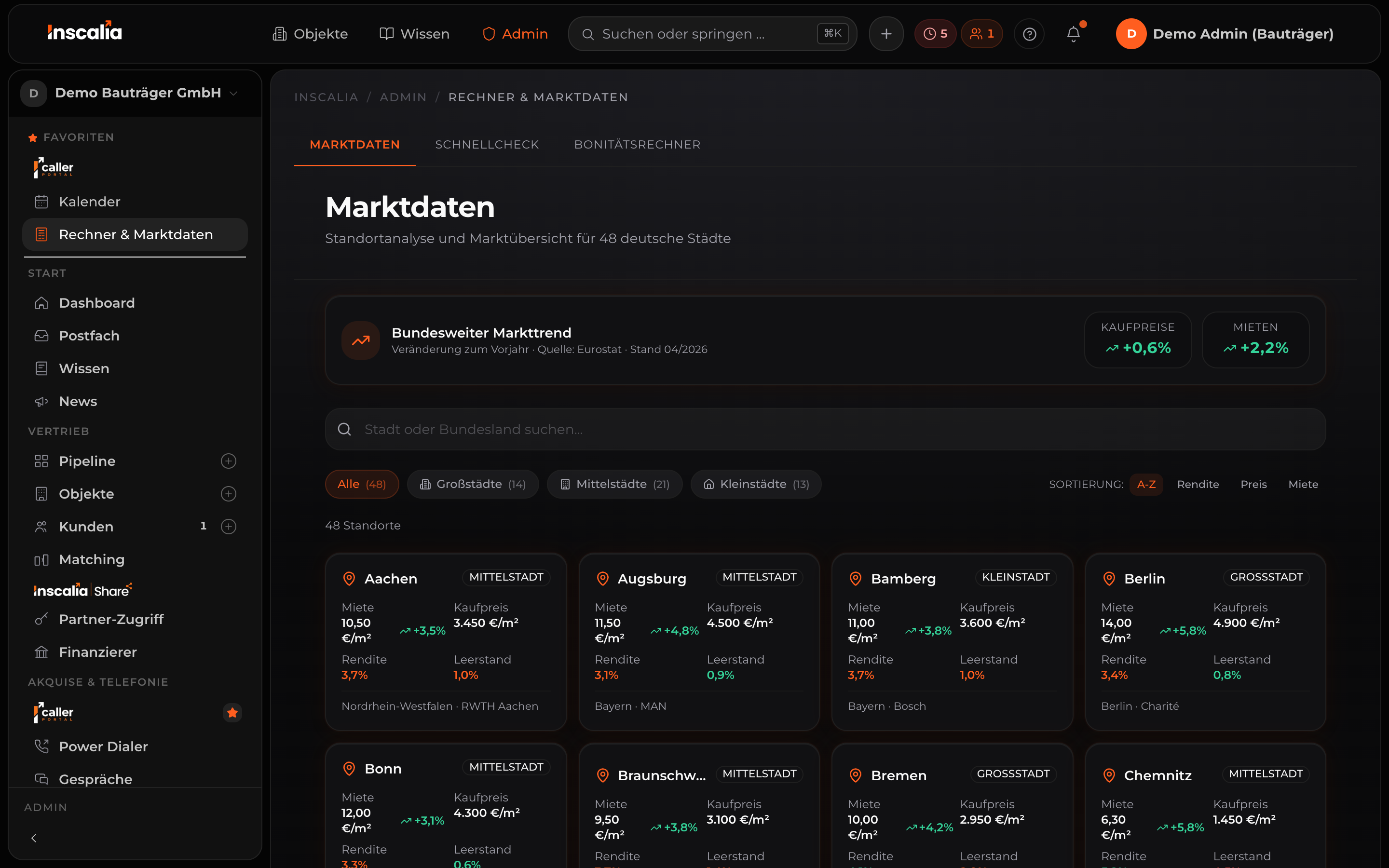Open Postfach in sidebar
This screenshot has width=1389, height=868.
point(135,336)
